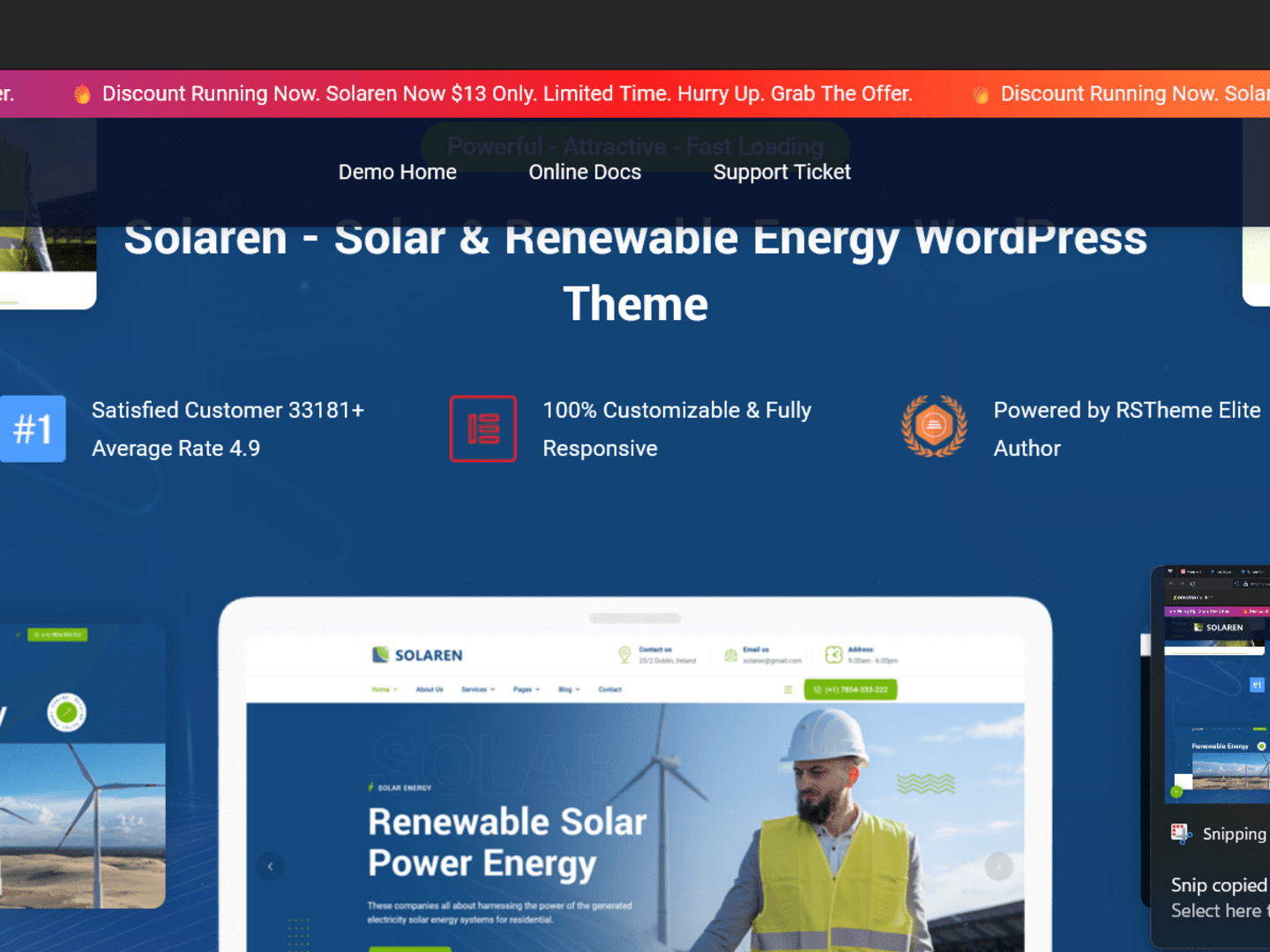Open the Demo Home link
Viewport: 1270px width, 952px height.
coord(397,172)
